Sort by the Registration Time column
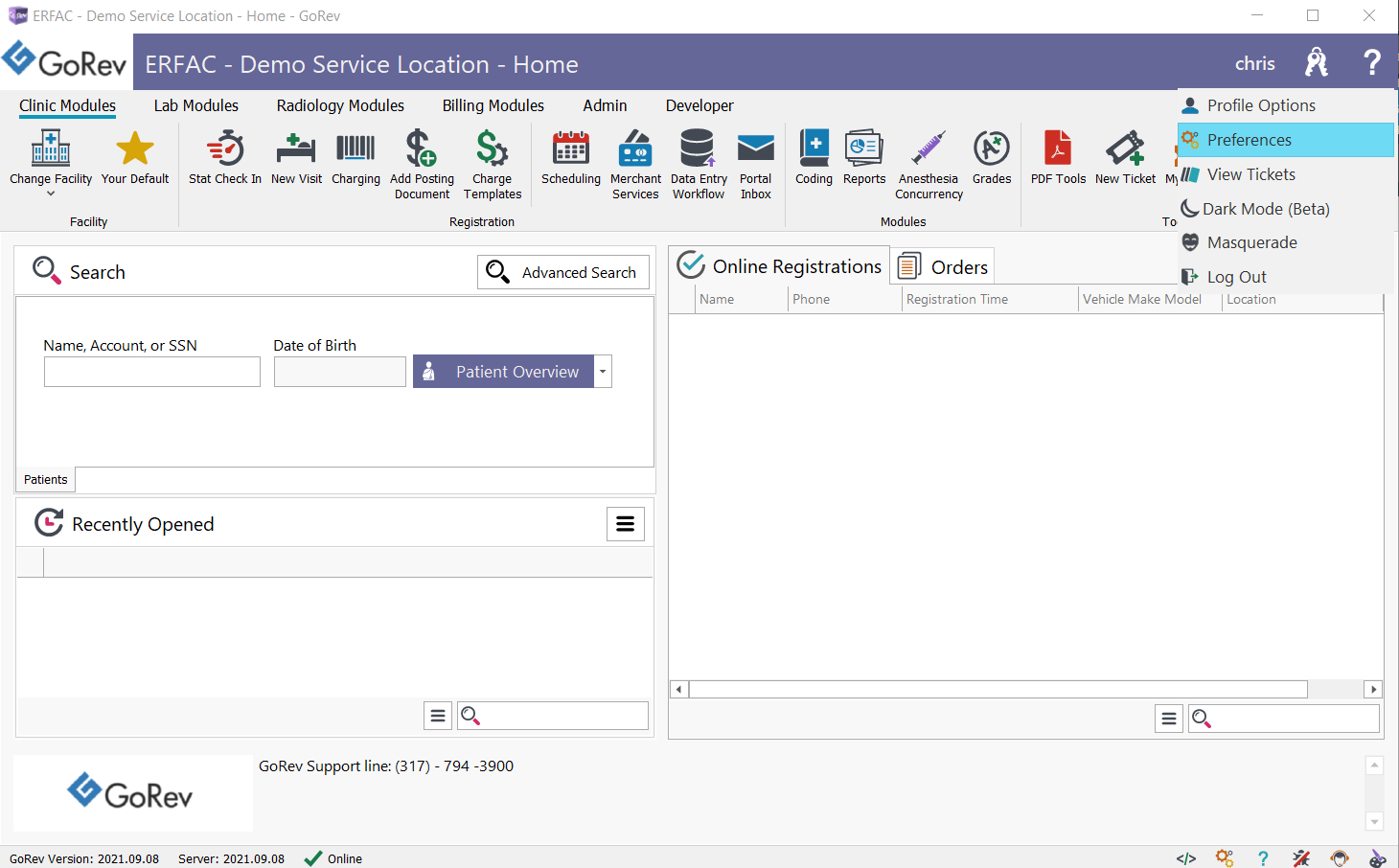1399x868 pixels. (x=990, y=299)
